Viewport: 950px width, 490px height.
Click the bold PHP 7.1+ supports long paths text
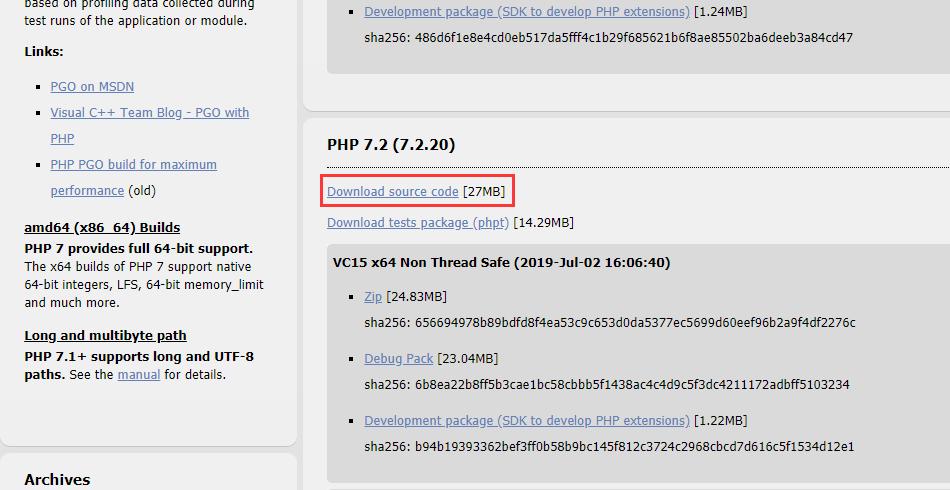[139, 365]
